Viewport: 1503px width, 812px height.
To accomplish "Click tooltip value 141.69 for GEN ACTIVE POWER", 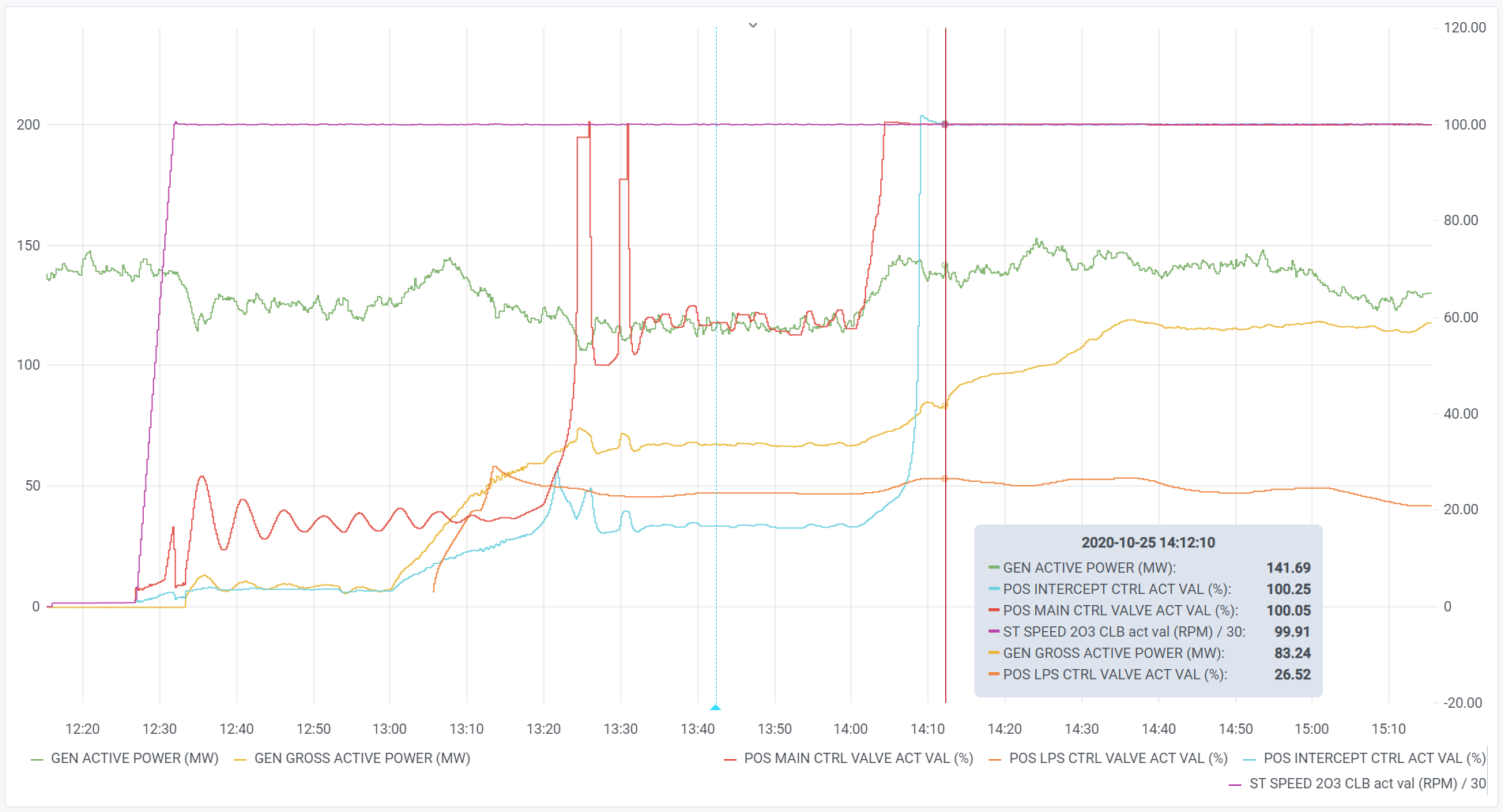I will (1288, 568).
